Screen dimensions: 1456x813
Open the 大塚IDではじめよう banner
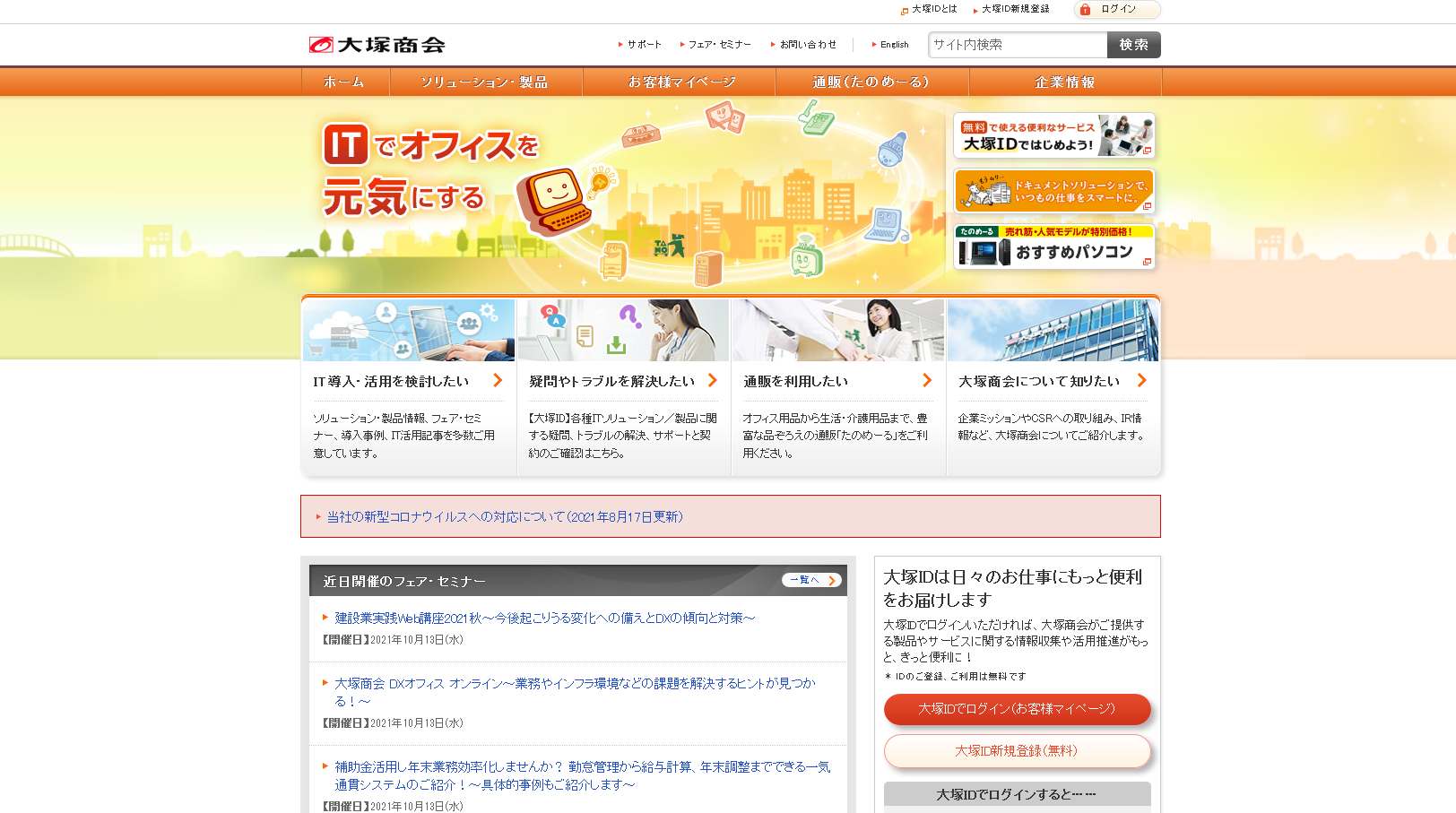tap(1053, 135)
